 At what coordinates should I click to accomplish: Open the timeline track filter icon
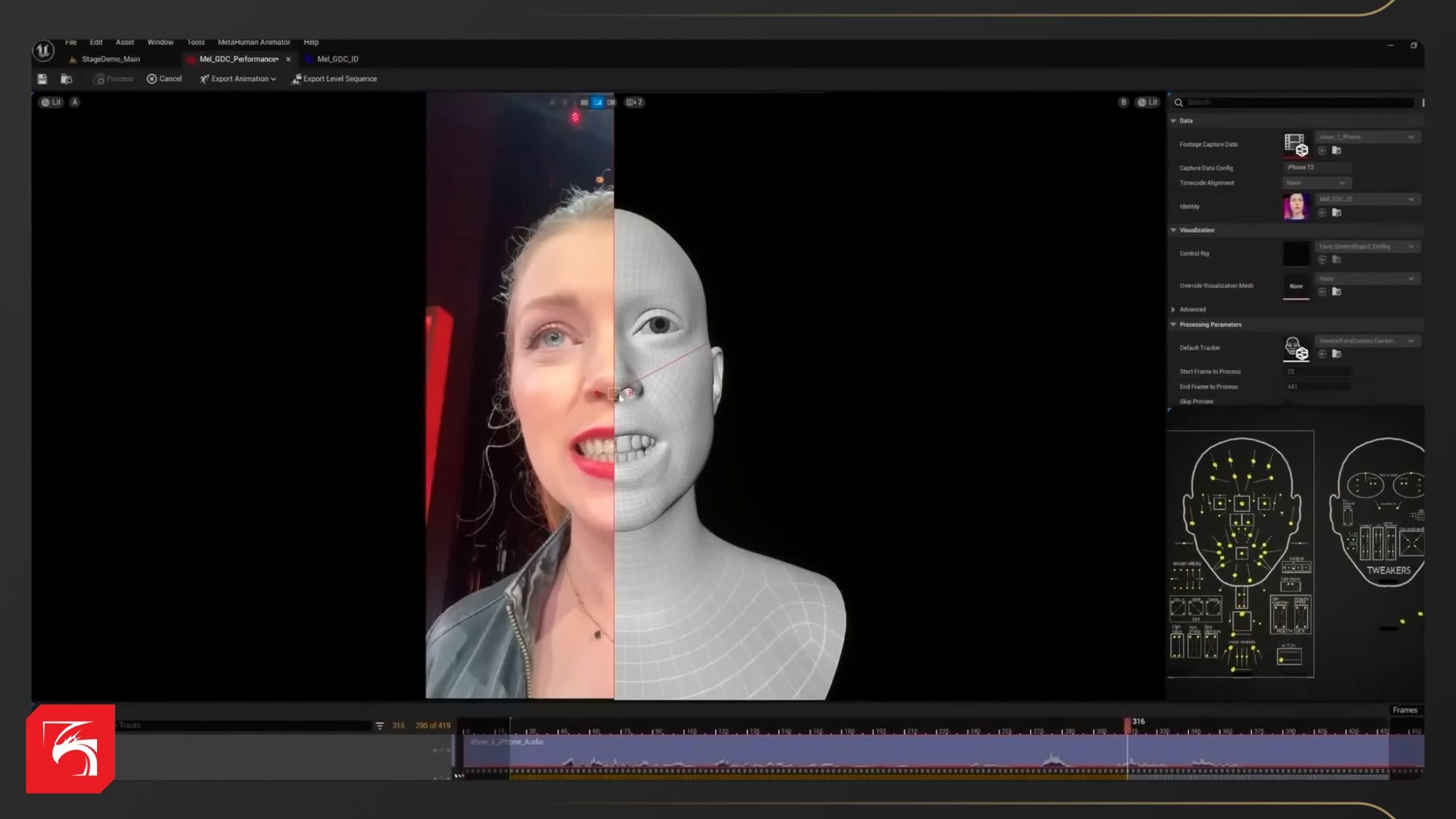[x=379, y=726]
